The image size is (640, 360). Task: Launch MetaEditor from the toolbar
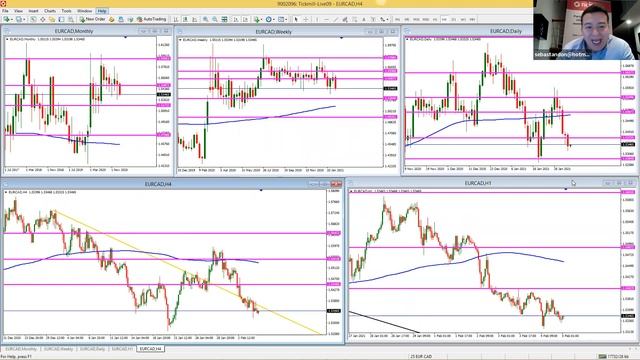point(111,19)
